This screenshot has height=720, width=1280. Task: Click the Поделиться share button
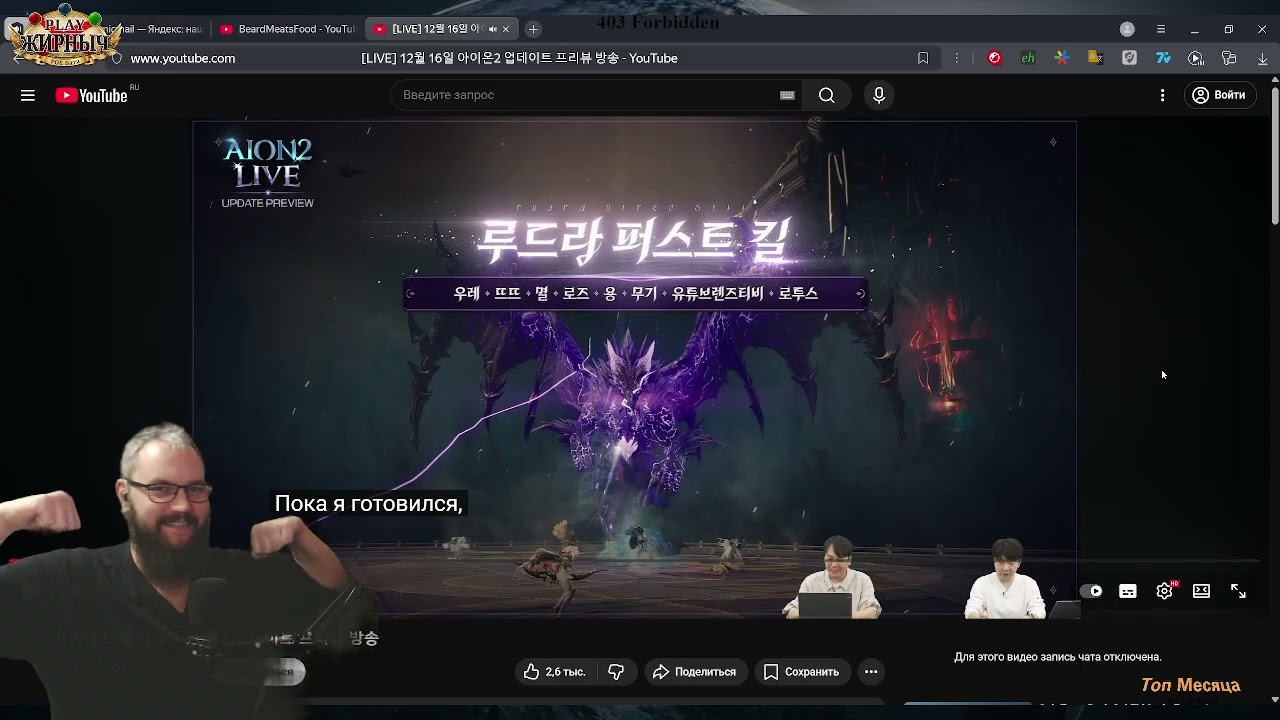coord(694,672)
